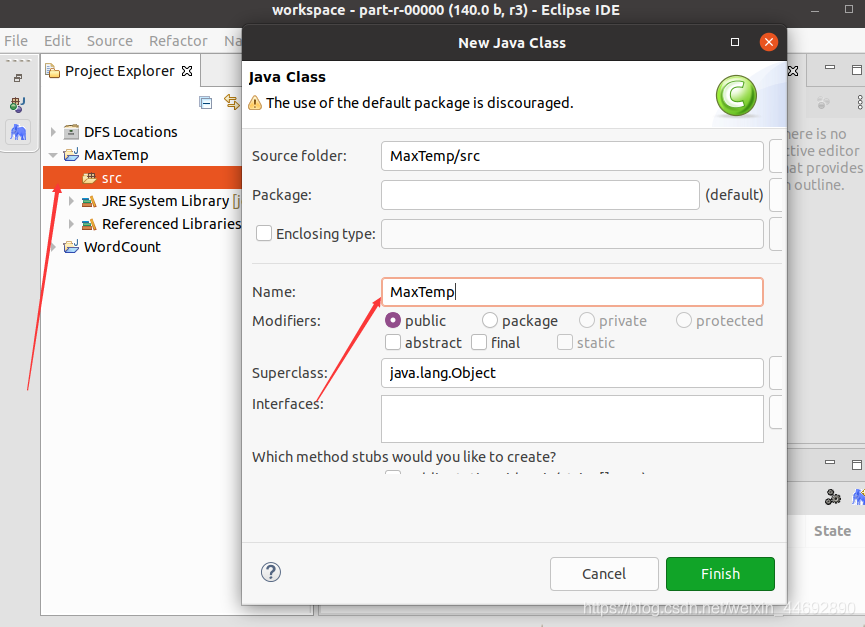Click the Name field containing MaxTemp
The height and width of the screenshot is (627, 865).
572,292
